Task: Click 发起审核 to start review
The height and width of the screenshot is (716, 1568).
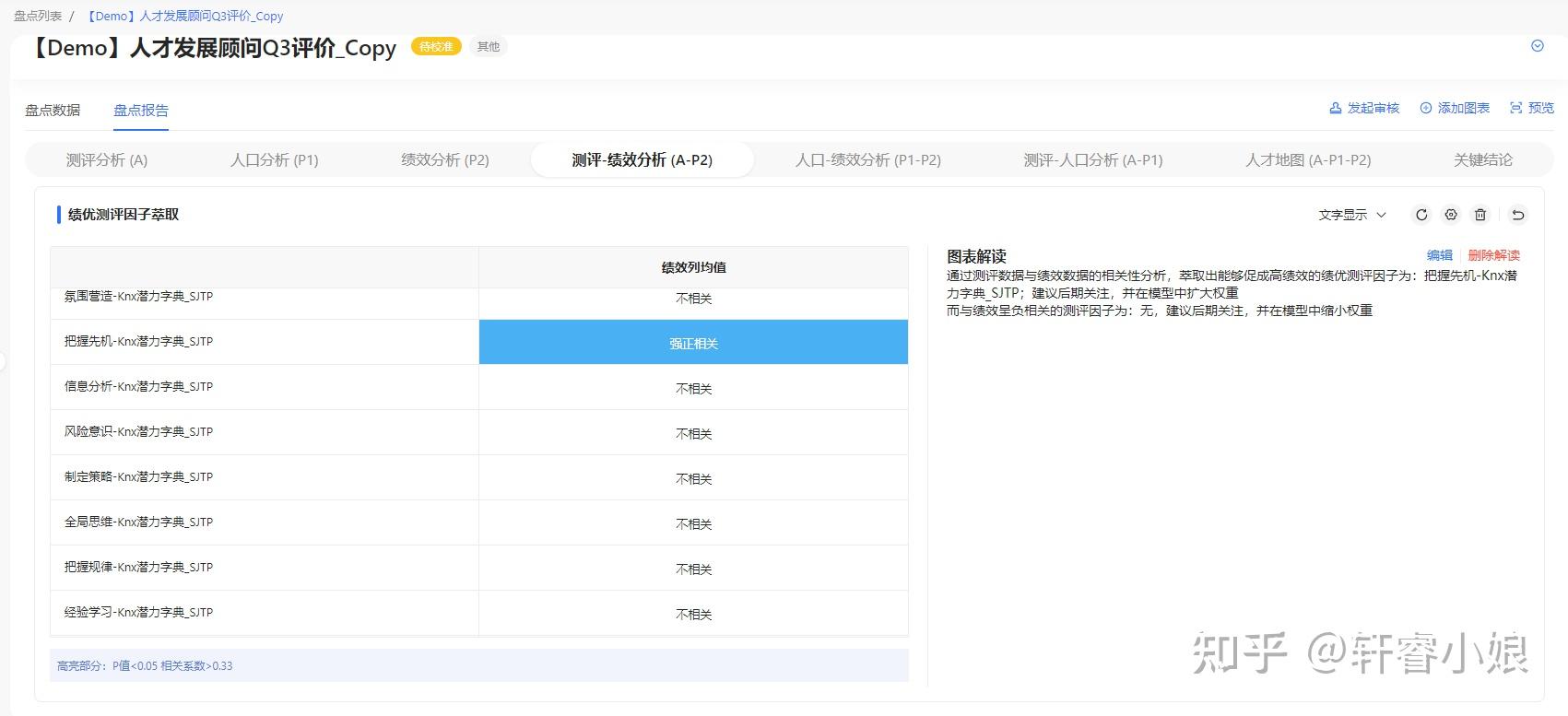Action: pyautogui.click(x=1364, y=108)
